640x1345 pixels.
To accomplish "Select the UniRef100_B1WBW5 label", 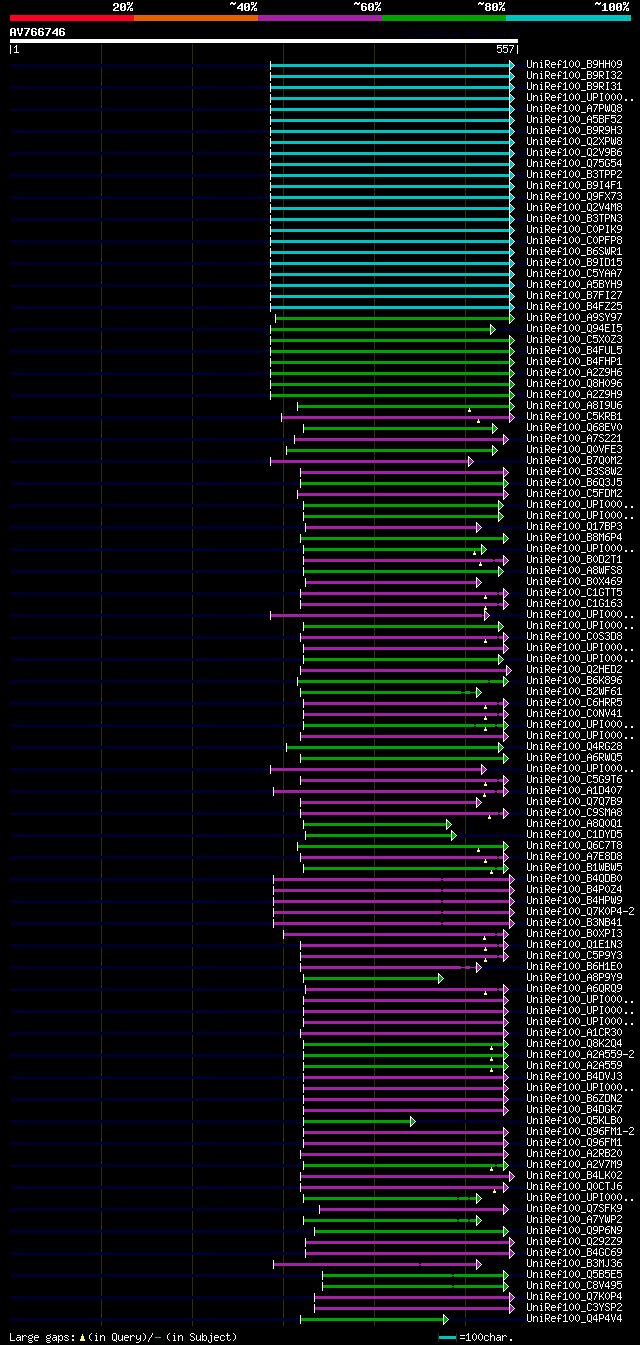I will tap(576, 868).
